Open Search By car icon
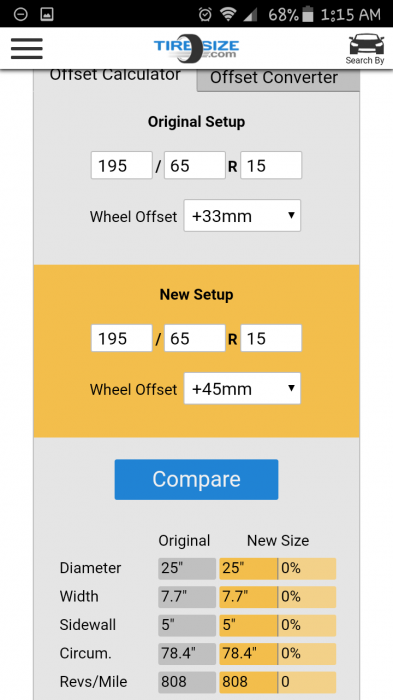393x700 pixels. tap(366, 49)
